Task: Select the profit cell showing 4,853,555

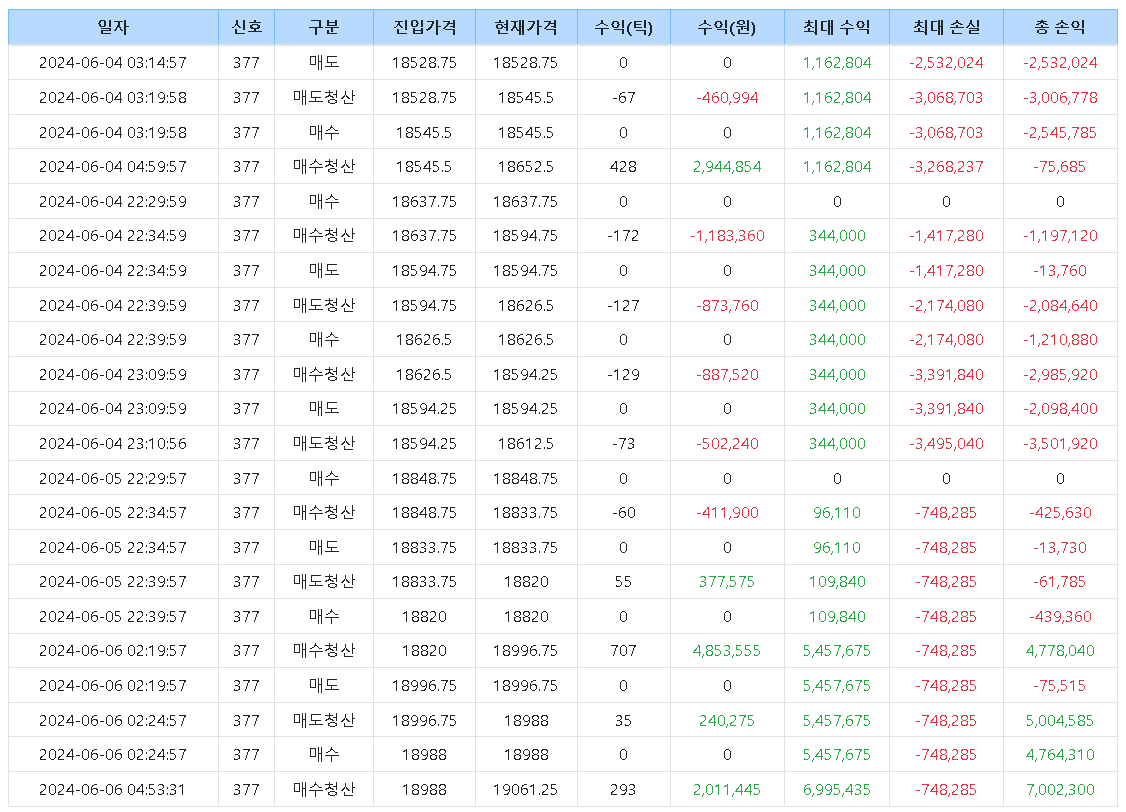Action: coord(727,651)
